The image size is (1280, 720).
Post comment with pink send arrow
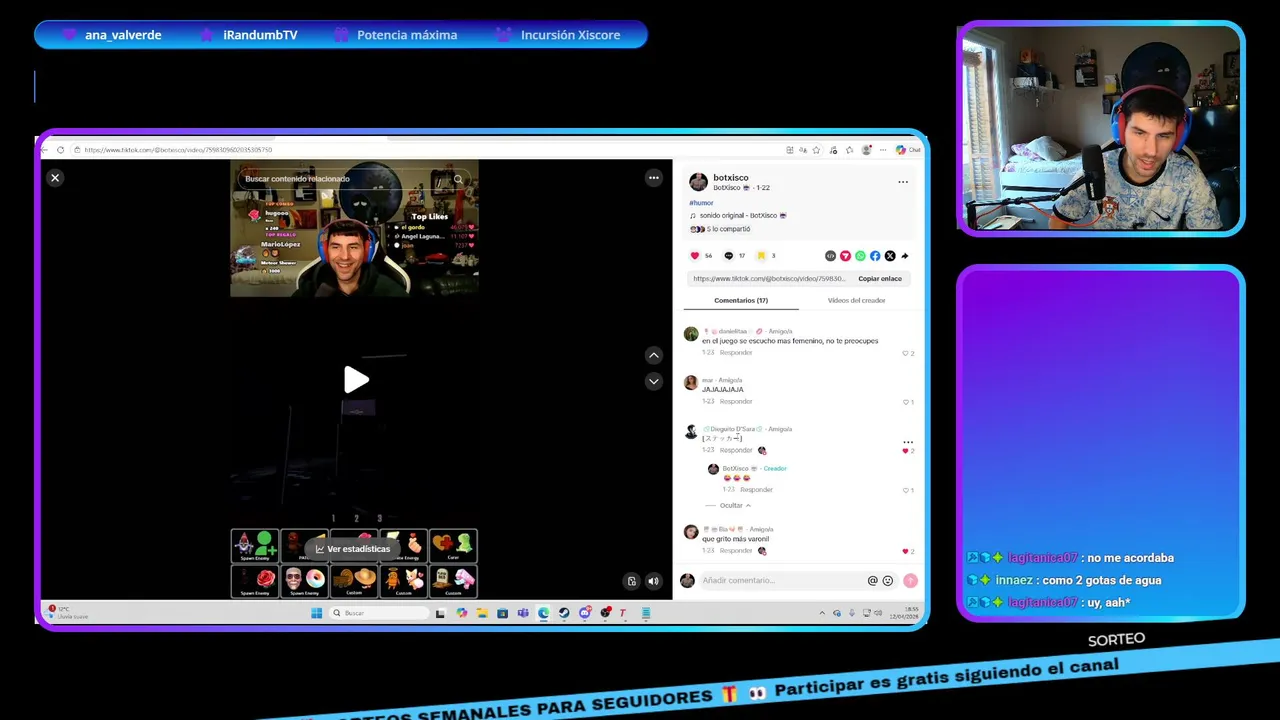coord(910,581)
